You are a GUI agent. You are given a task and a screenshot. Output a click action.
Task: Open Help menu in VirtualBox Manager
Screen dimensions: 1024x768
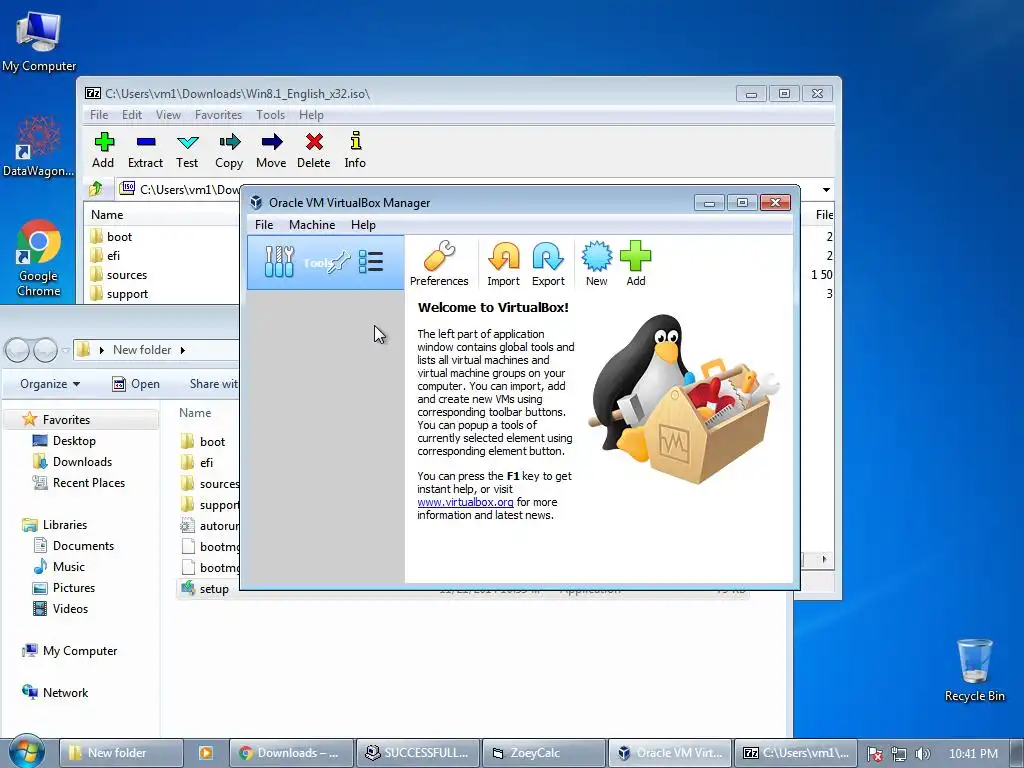tap(363, 225)
